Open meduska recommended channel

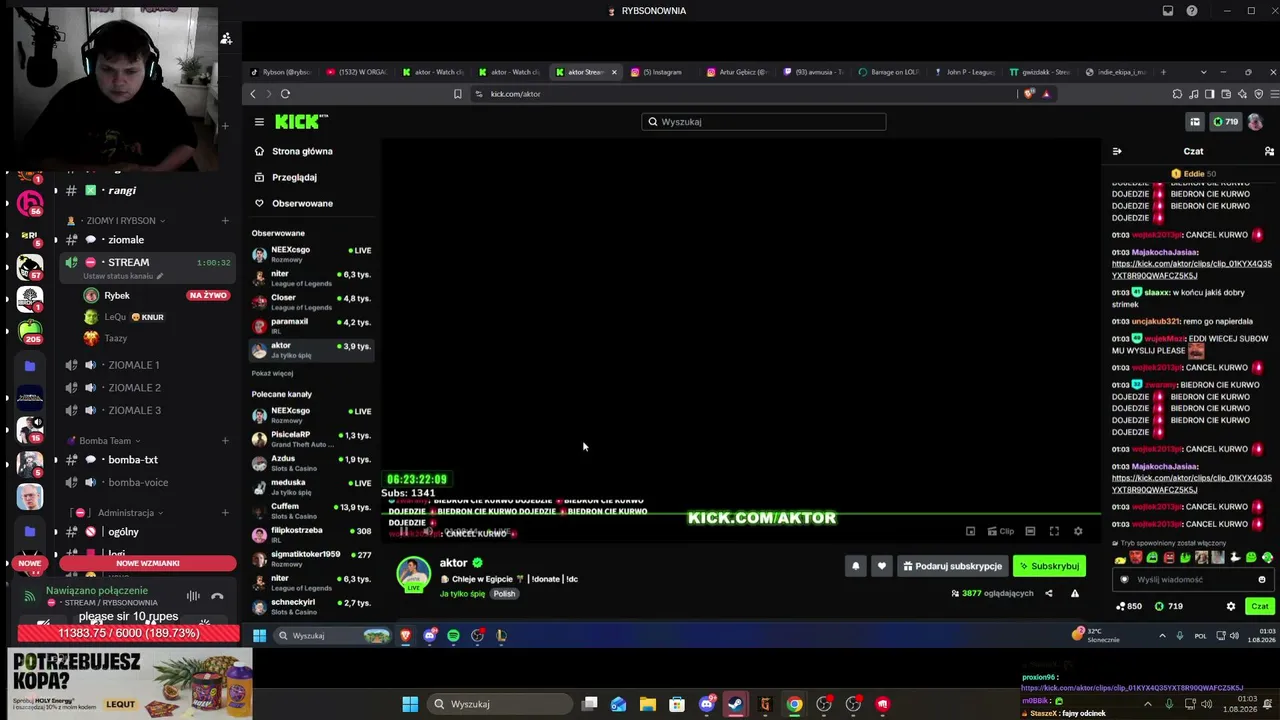tap(311, 487)
